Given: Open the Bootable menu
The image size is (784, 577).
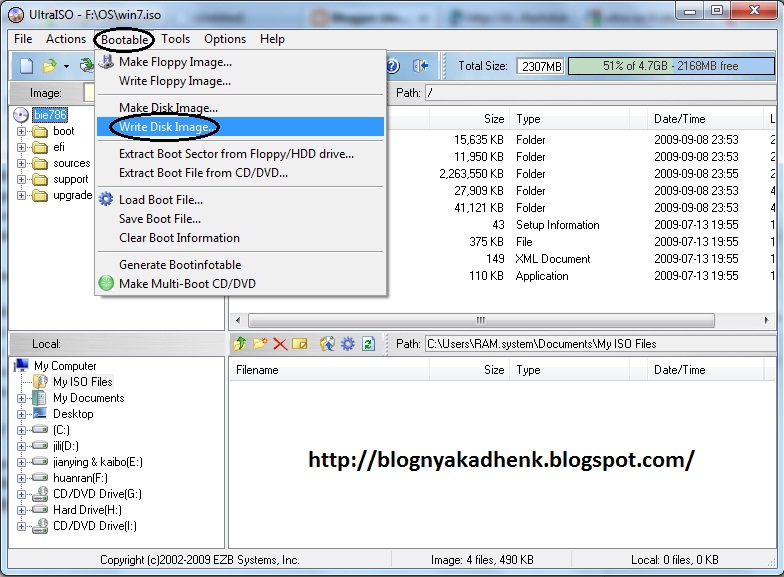Looking at the screenshot, I should click(124, 40).
